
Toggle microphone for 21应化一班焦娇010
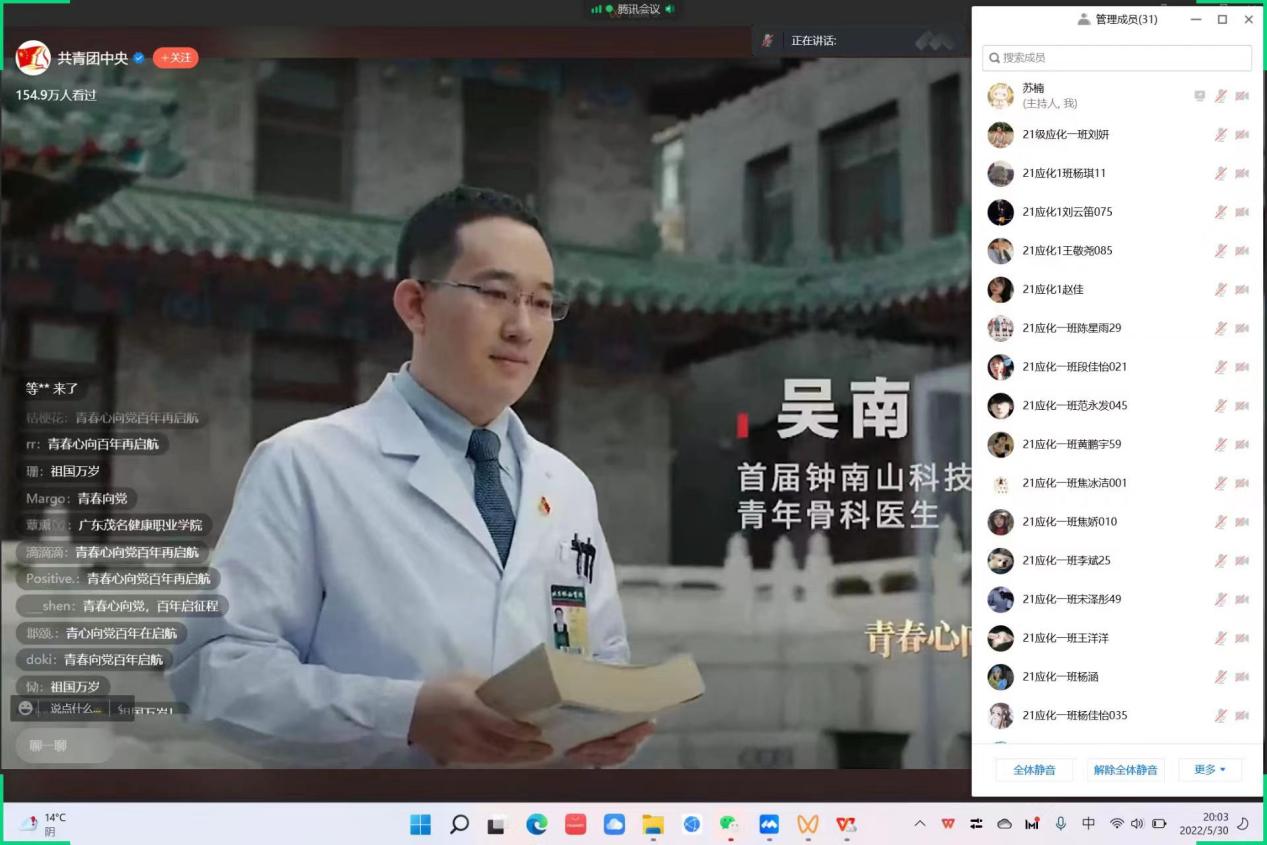pyautogui.click(x=1220, y=522)
